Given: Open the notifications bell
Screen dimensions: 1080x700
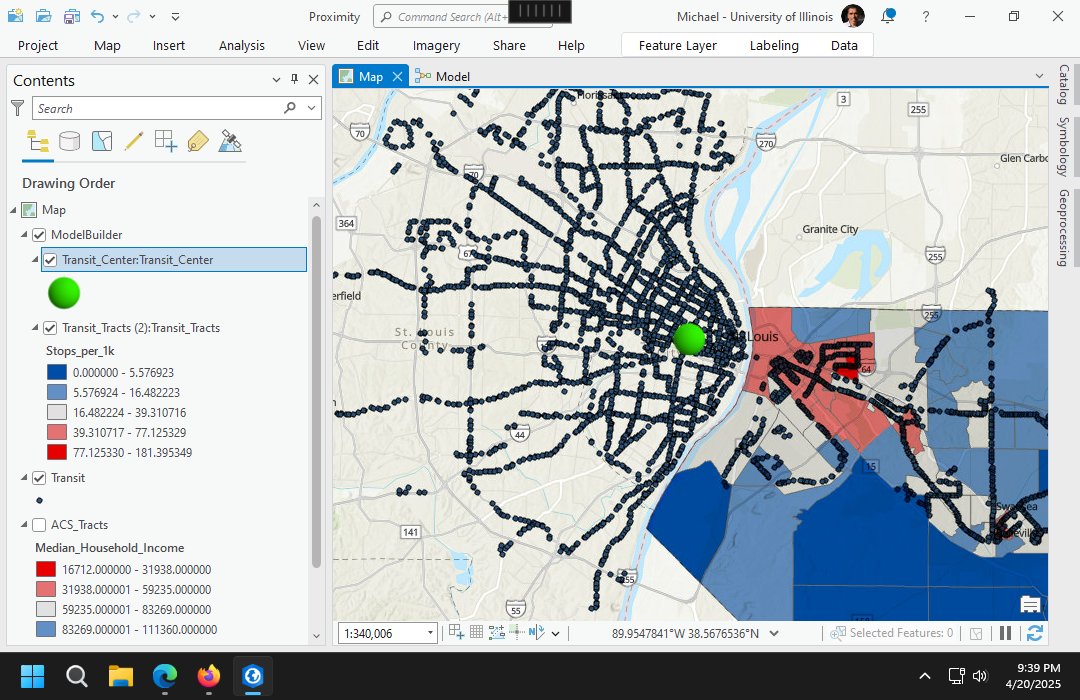Looking at the screenshot, I should pos(888,16).
